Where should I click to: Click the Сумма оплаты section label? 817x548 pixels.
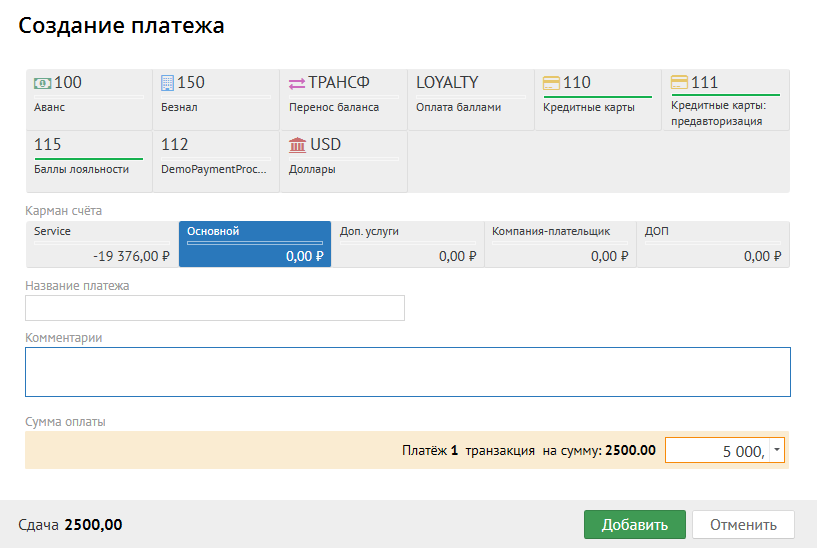pos(65,422)
